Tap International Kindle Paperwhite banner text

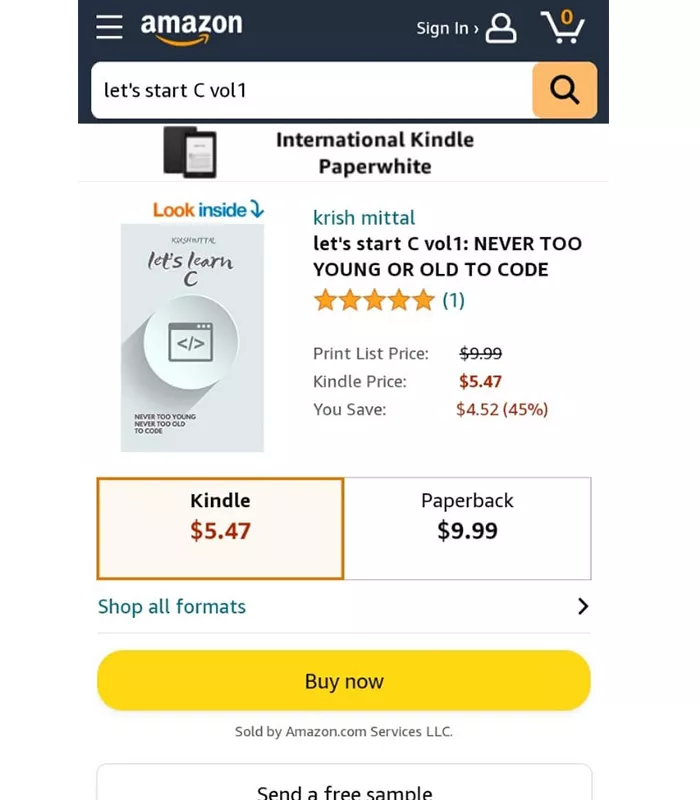374,153
